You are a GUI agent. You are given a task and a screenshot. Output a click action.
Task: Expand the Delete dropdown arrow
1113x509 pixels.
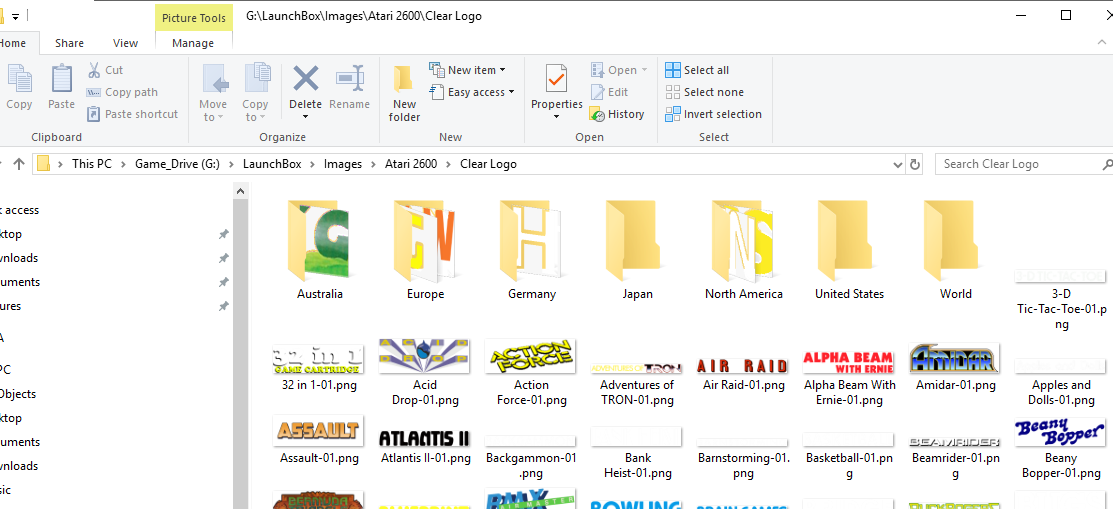(x=305, y=117)
